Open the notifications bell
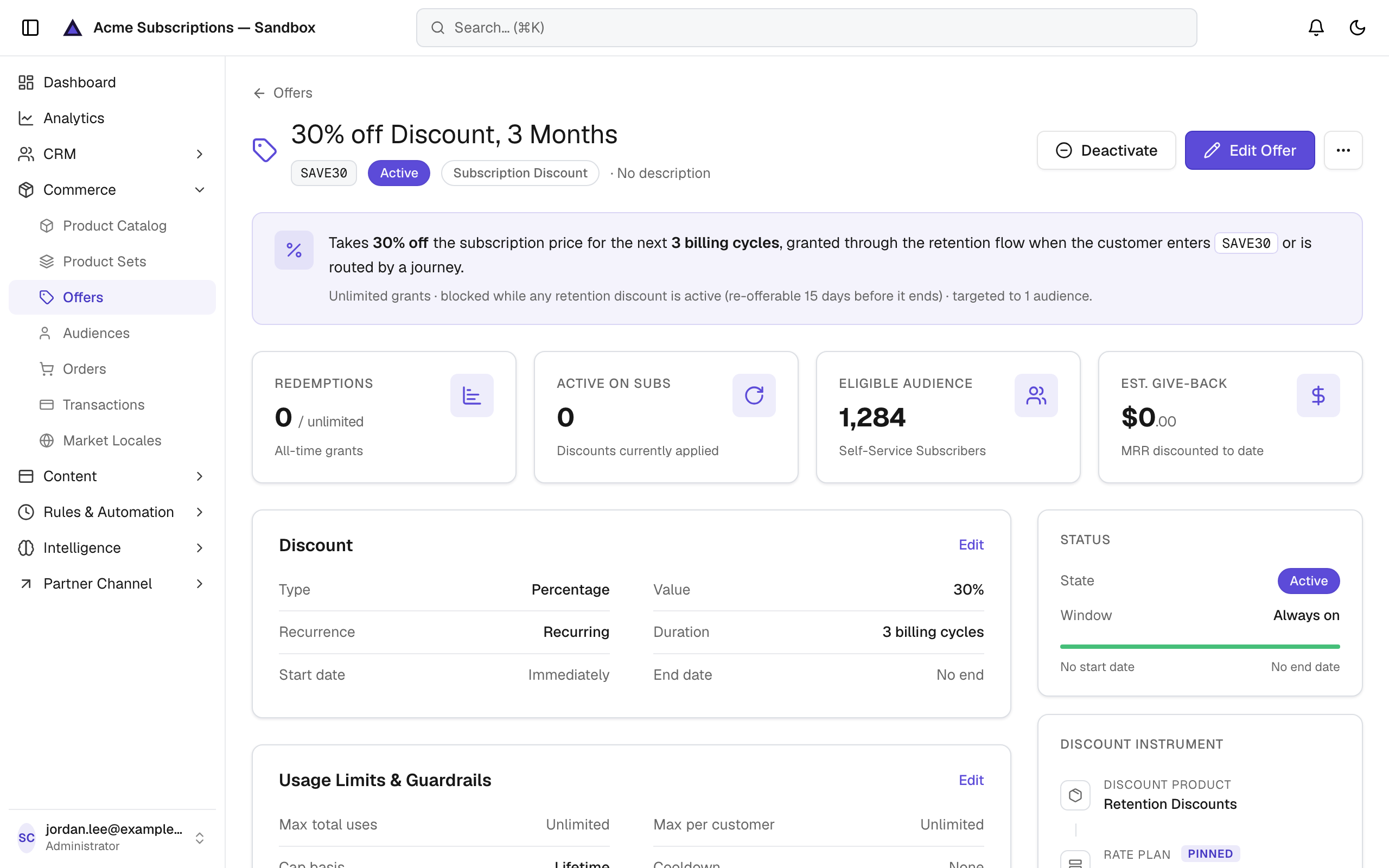1389x868 pixels. pyautogui.click(x=1316, y=28)
